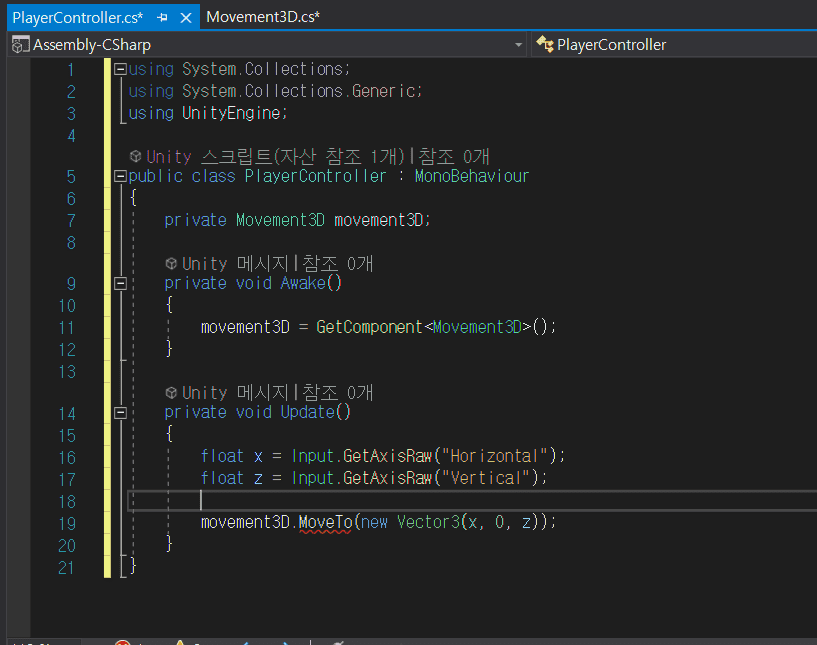
Task: Open the Assembly-CSharp project dropdown
Action: tap(518, 45)
